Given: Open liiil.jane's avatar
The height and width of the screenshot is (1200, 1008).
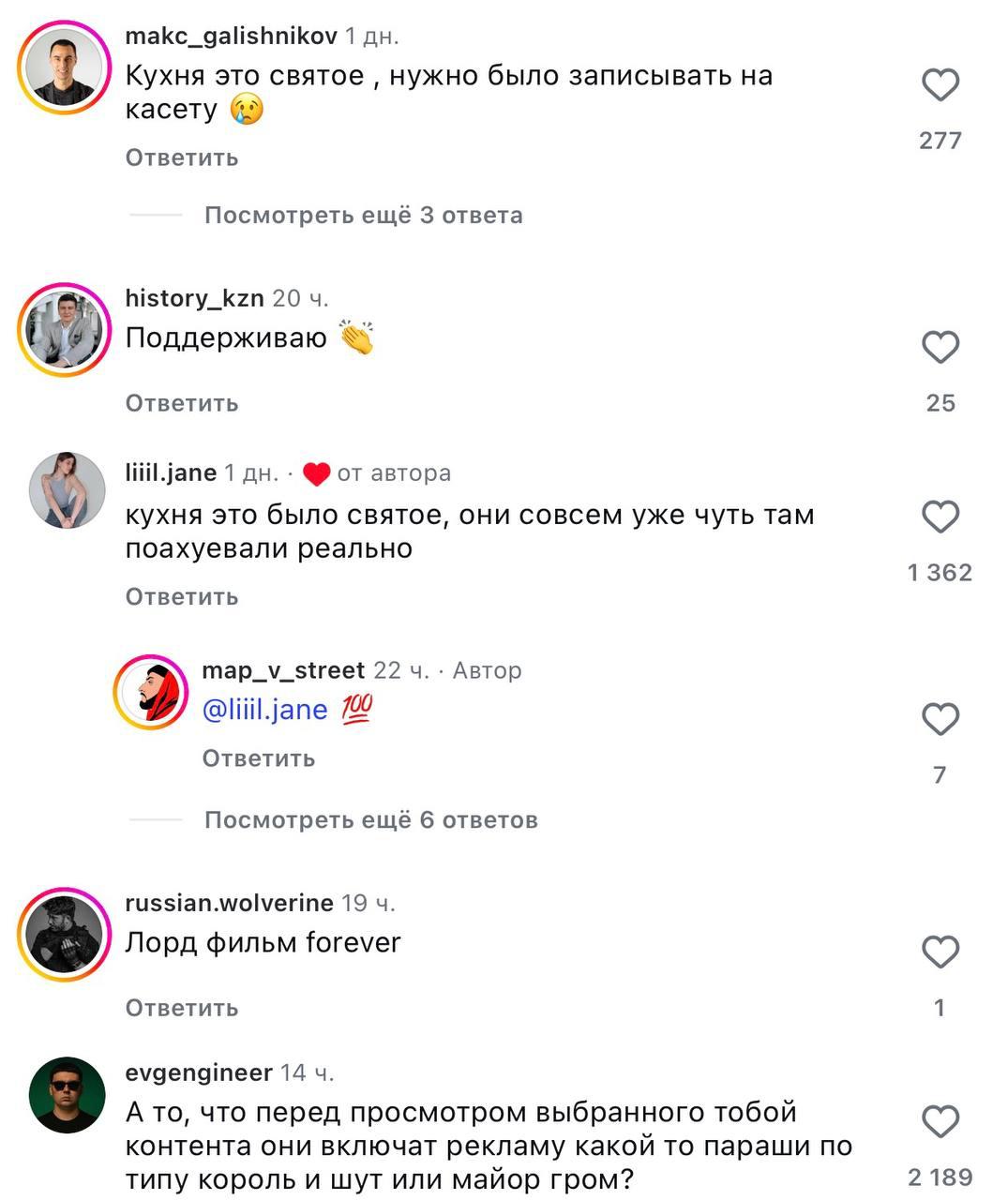Looking at the screenshot, I should click(67, 490).
